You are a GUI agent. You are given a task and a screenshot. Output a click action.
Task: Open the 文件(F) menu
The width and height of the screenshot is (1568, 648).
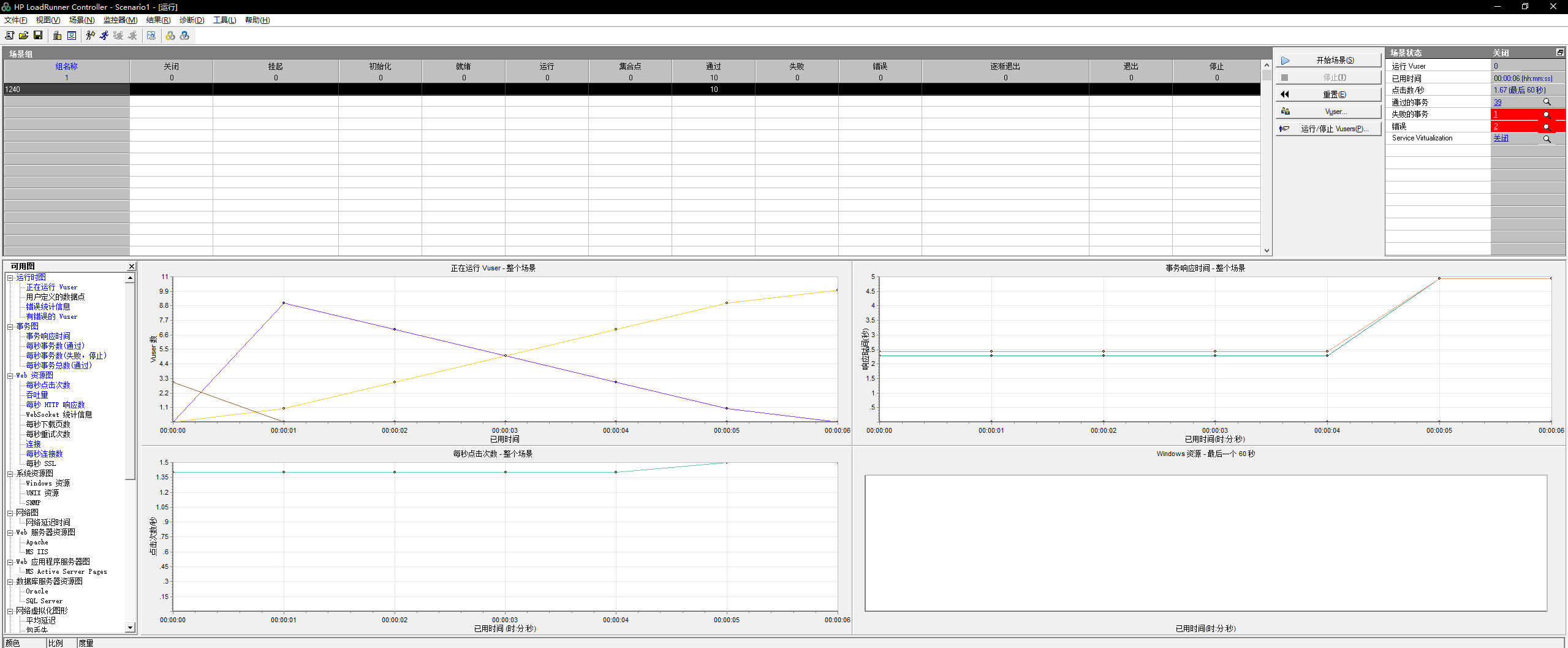pyautogui.click(x=15, y=20)
